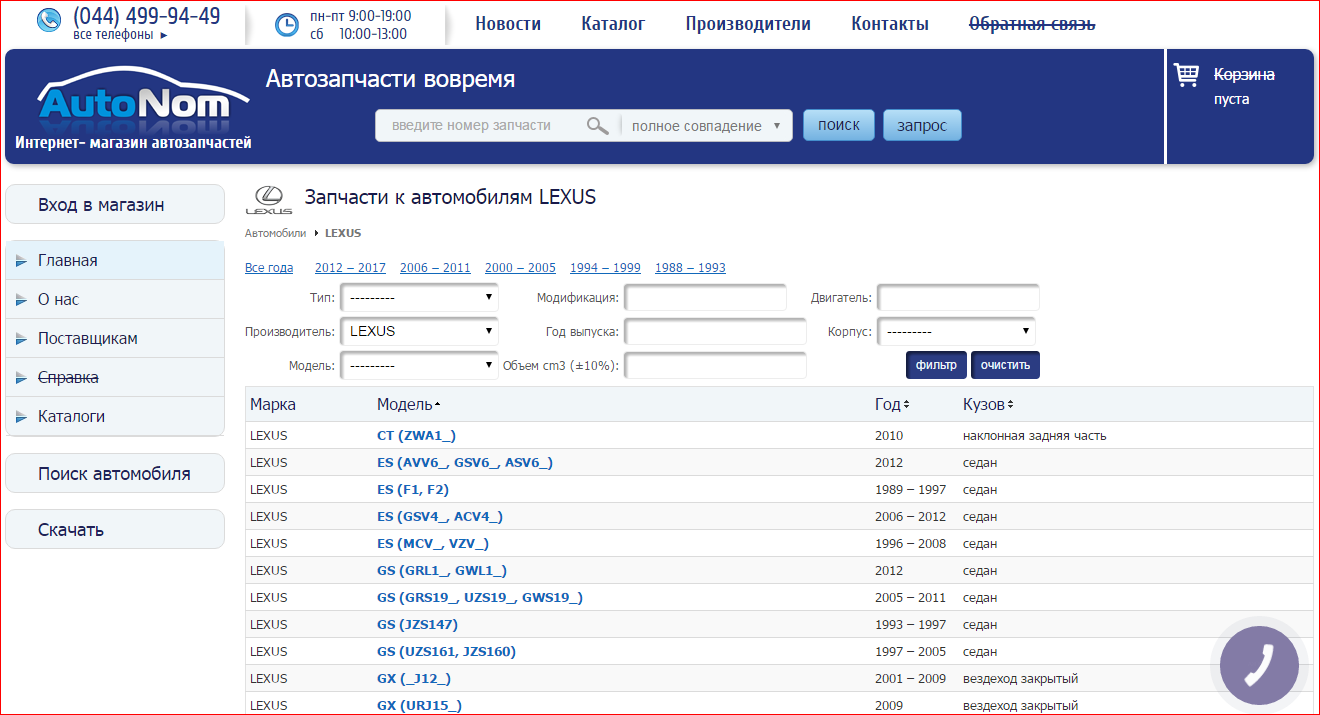Open Справка in the sidebar

coord(115,377)
